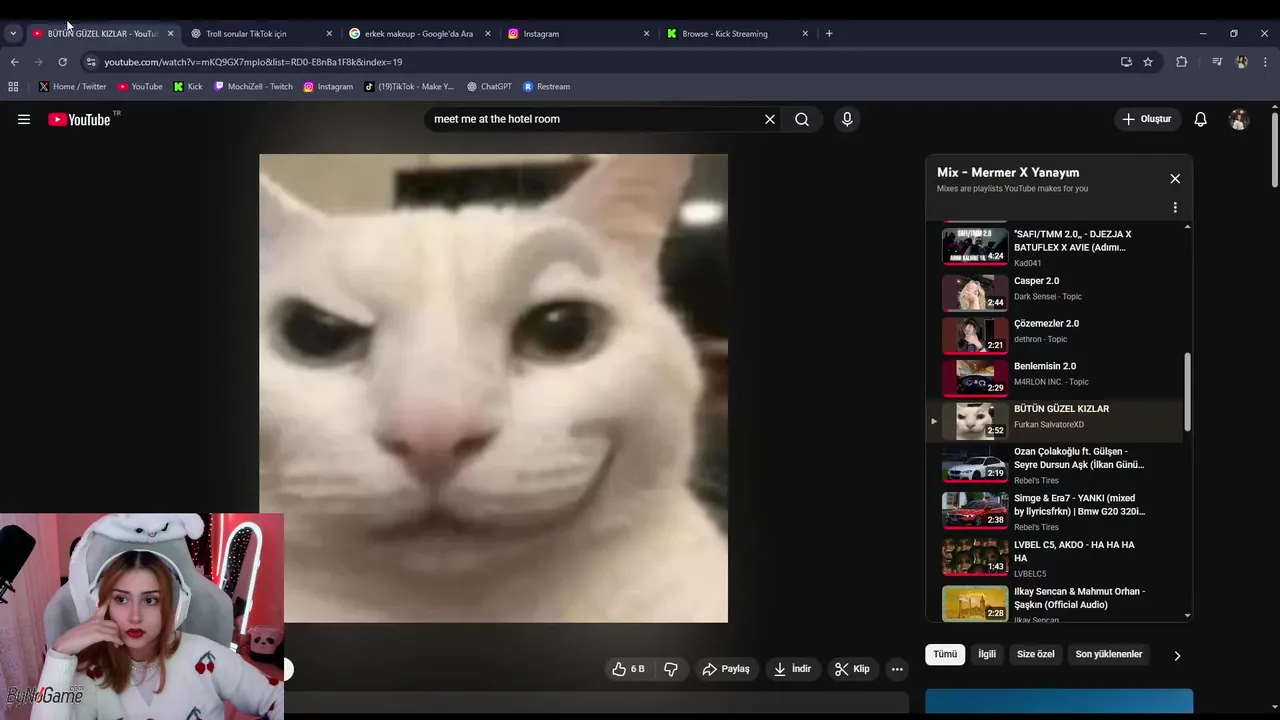Play Ozan Çolakoğlu ft. Gülşen track
The height and width of the screenshot is (720, 1280).
[1055, 467]
